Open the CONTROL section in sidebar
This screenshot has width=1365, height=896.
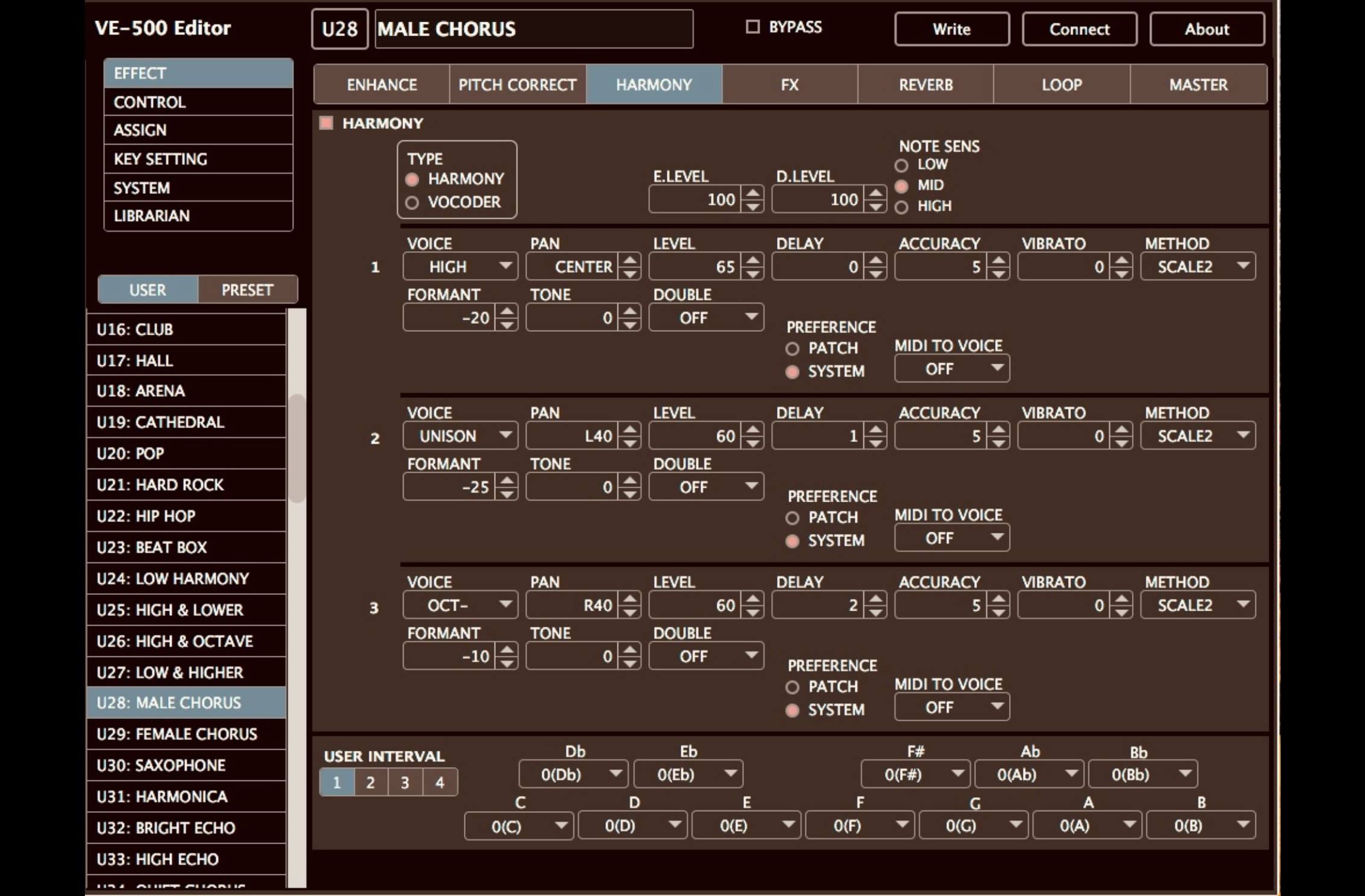pos(198,102)
